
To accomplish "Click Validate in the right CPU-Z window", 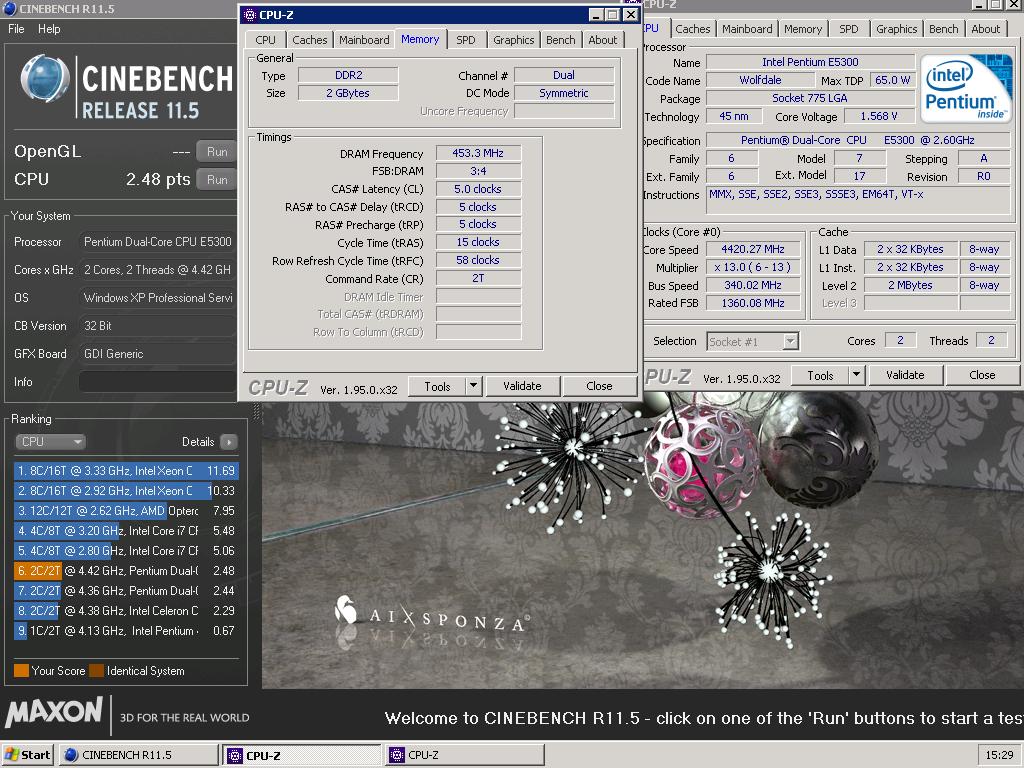I will pyautogui.click(x=904, y=375).
